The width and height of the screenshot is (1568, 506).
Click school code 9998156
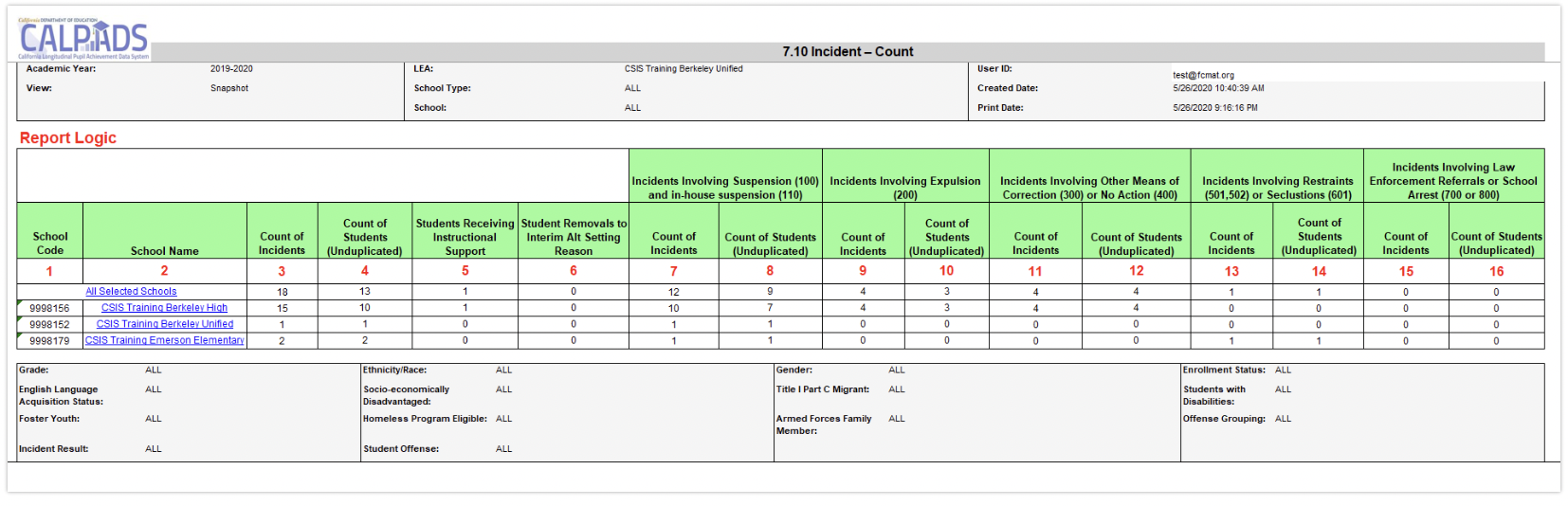[x=49, y=308]
